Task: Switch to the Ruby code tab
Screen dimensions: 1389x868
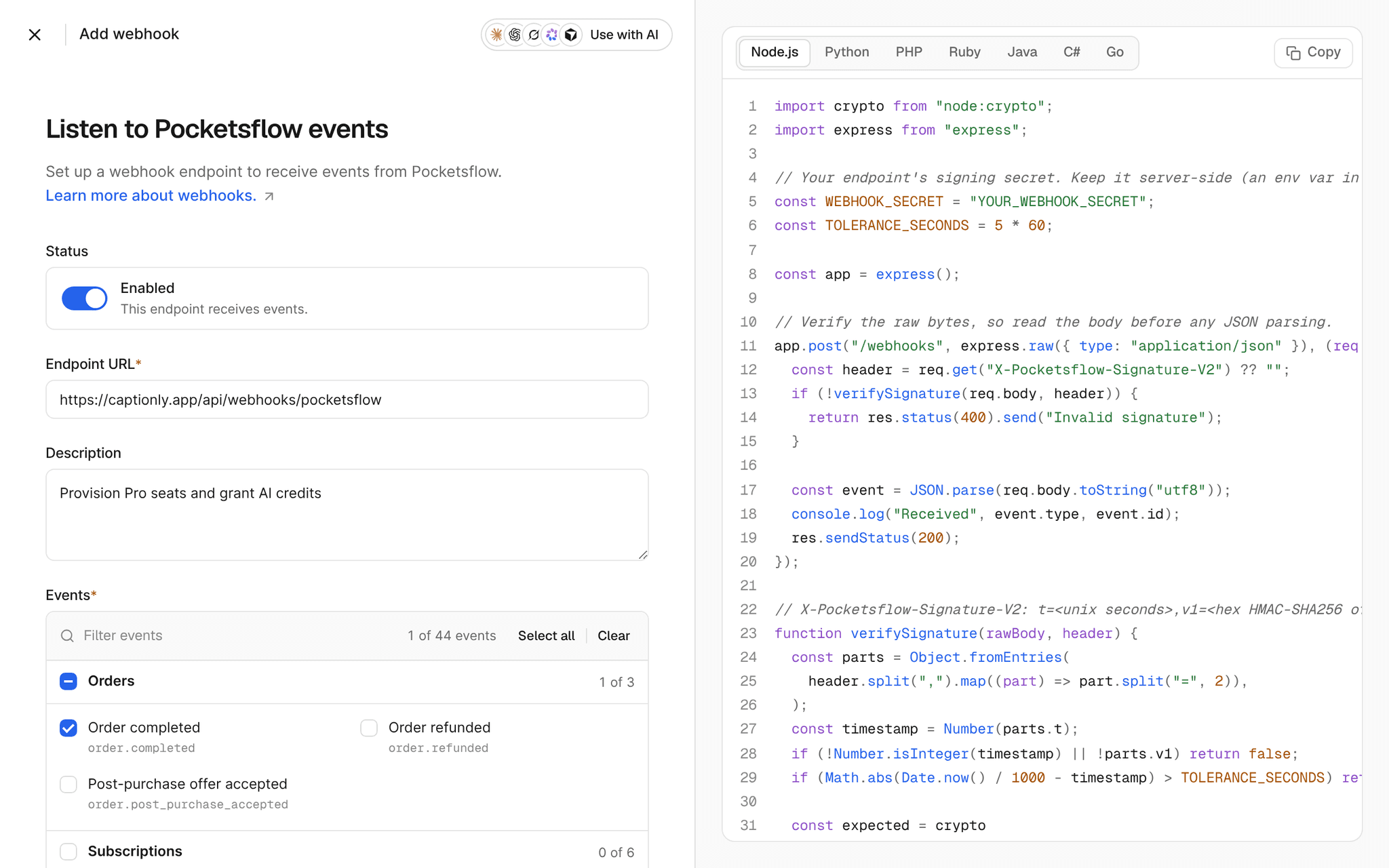Action: 964,52
